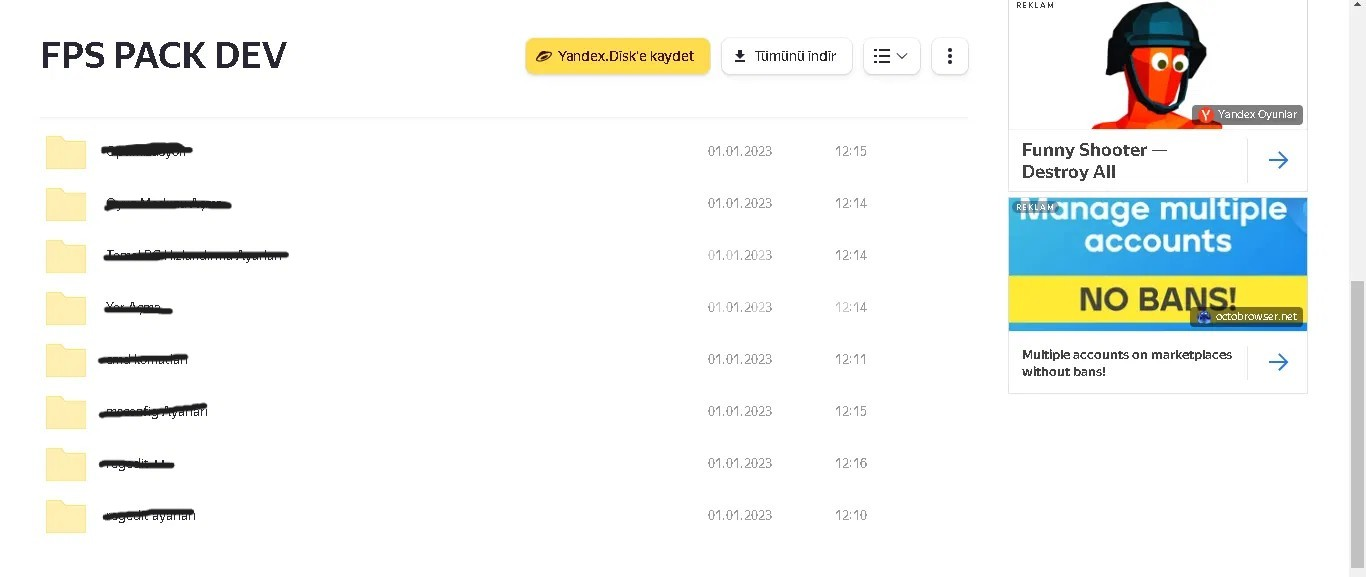The image size is (1366, 577).
Task: Open the folder icon timed 12:10
Action: [66, 516]
